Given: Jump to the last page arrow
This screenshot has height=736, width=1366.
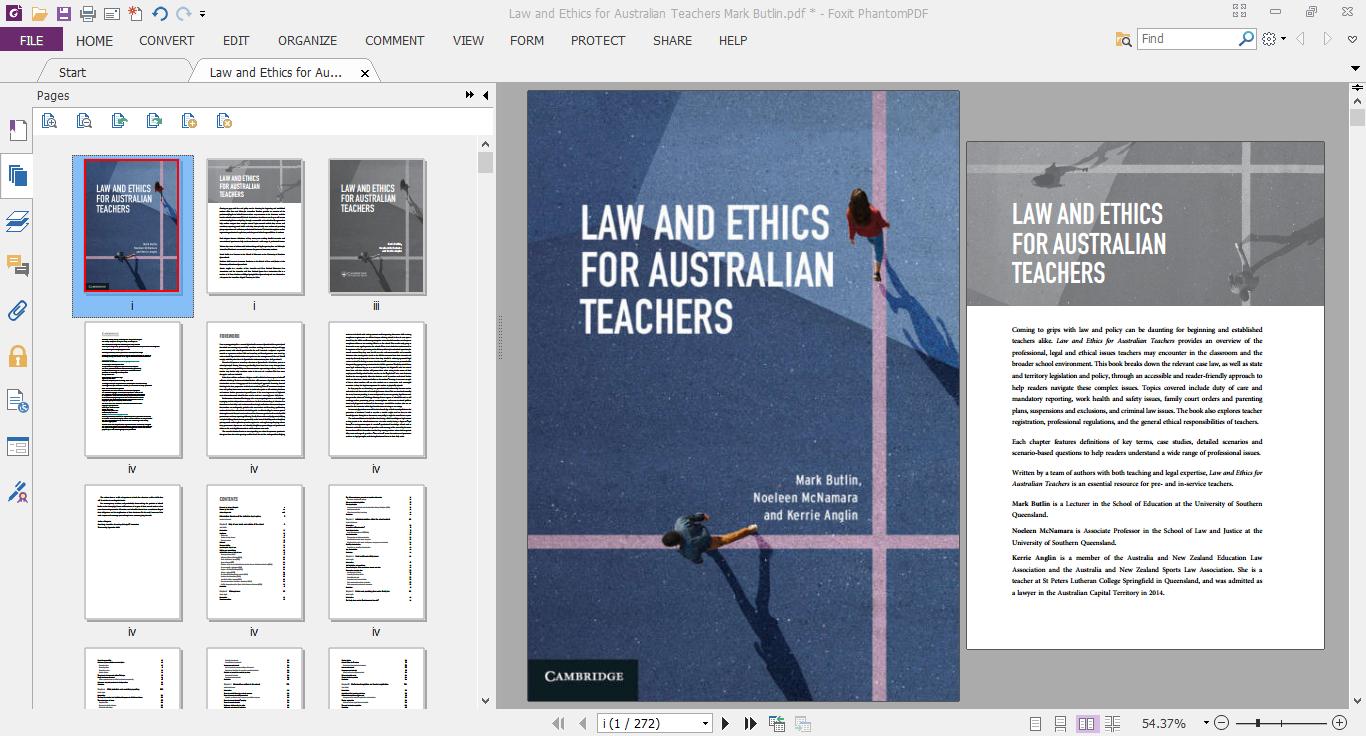Looking at the screenshot, I should (750, 723).
